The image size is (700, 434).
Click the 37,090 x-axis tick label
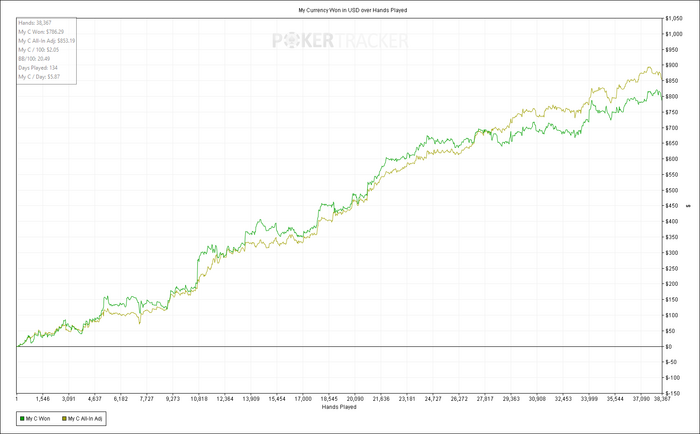point(641,399)
